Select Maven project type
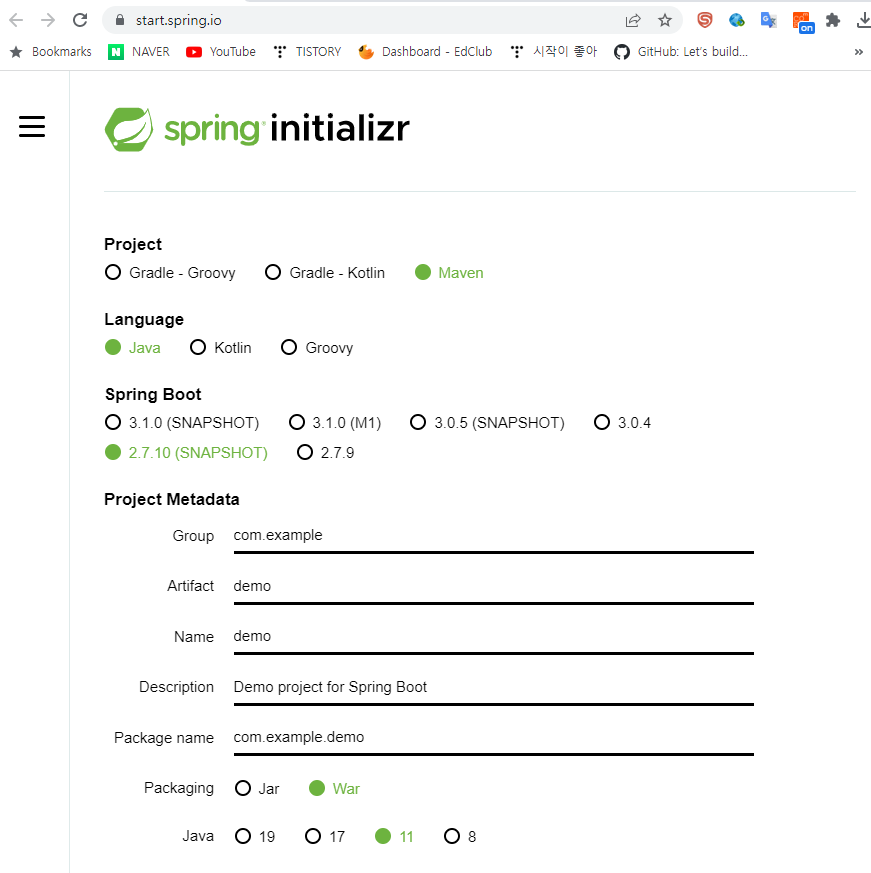 tap(449, 273)
